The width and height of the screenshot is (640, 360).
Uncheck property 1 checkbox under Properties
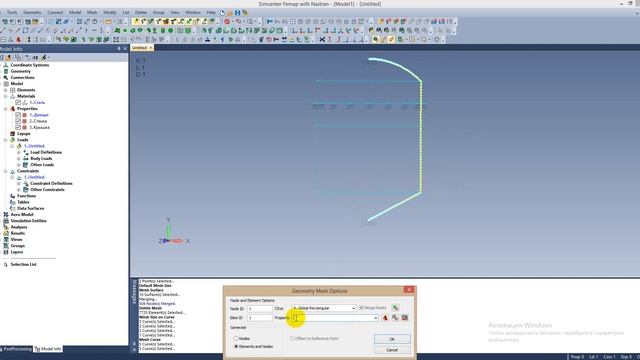[x=18, y=115]
